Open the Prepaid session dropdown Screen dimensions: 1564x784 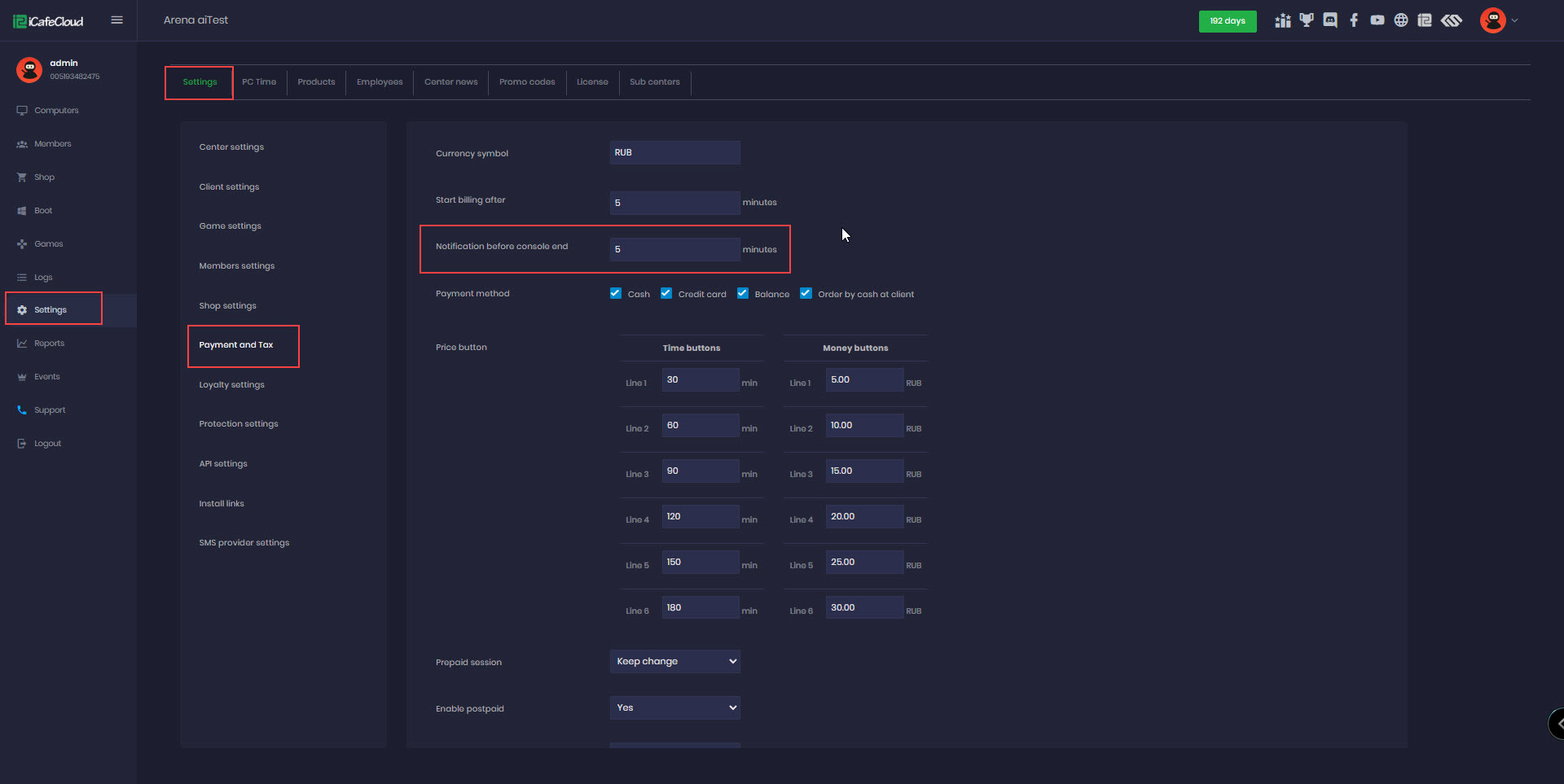click(x=675, y=661)
